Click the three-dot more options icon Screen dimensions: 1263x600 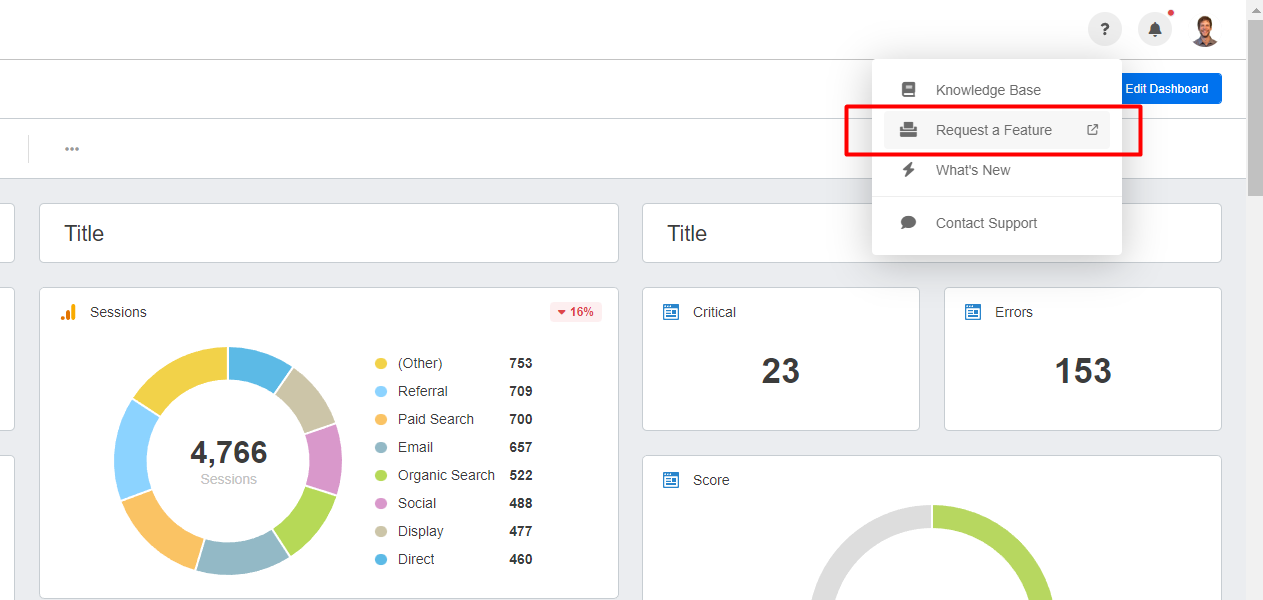pyautogui.click(x=72, y=149)
